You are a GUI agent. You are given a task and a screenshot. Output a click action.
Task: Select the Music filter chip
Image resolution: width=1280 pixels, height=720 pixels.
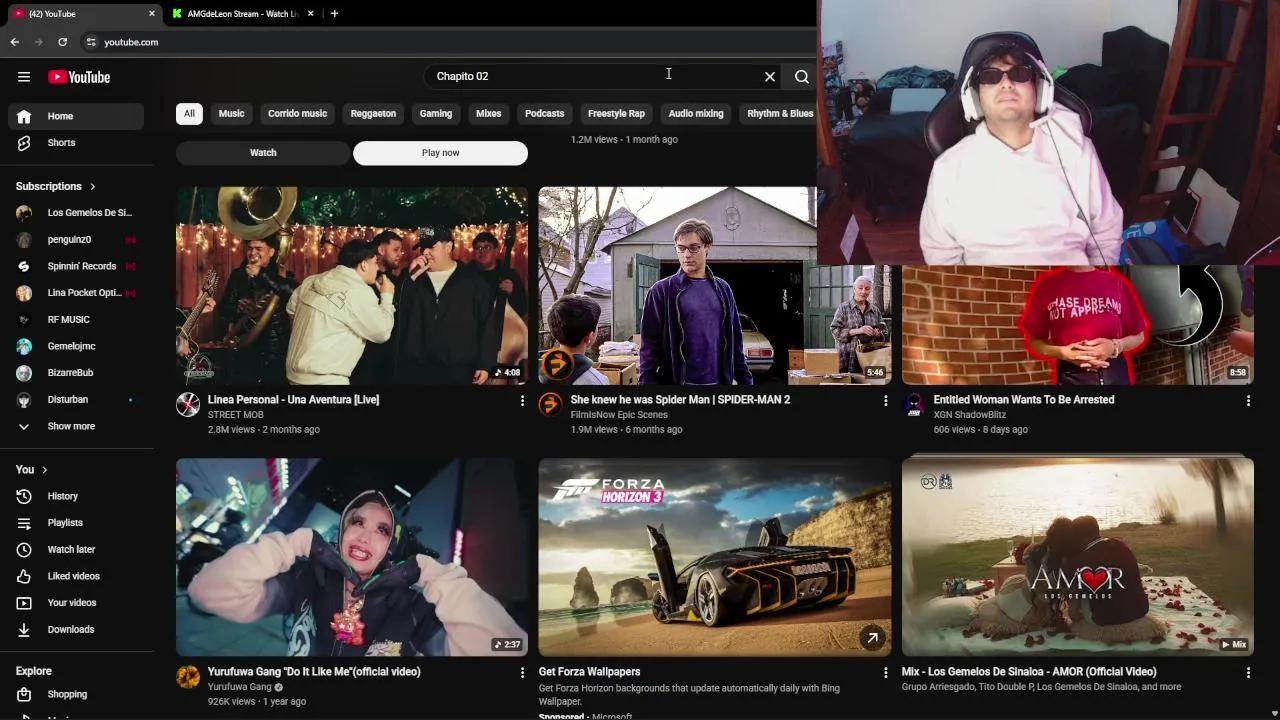click(231, 113)
